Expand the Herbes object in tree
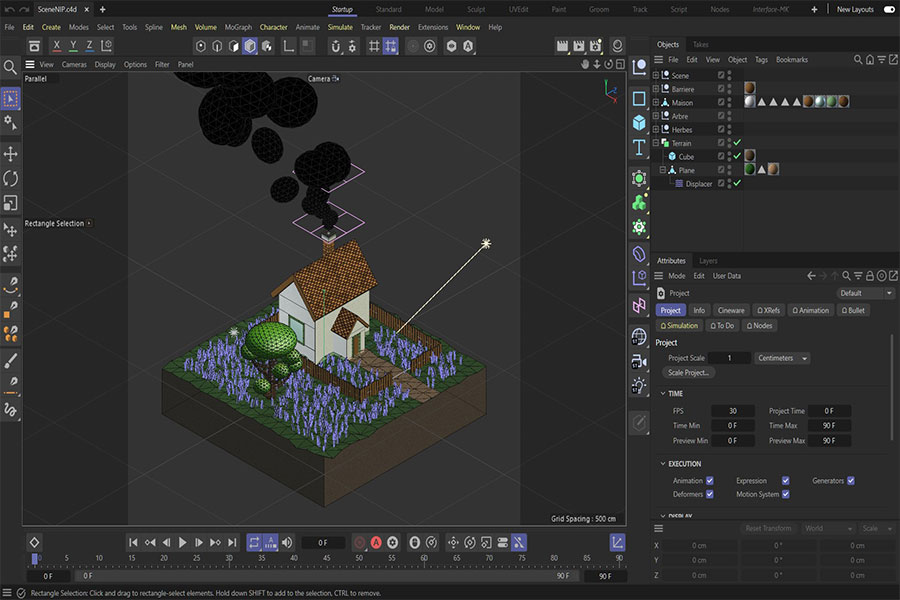This screenshot has width=900, height=600. [655, 129]
